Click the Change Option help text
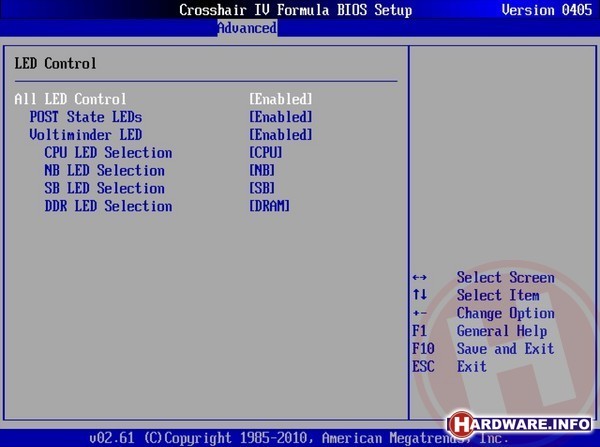The width and height of the screenshot is (600, 447). (x=505, y=313)
